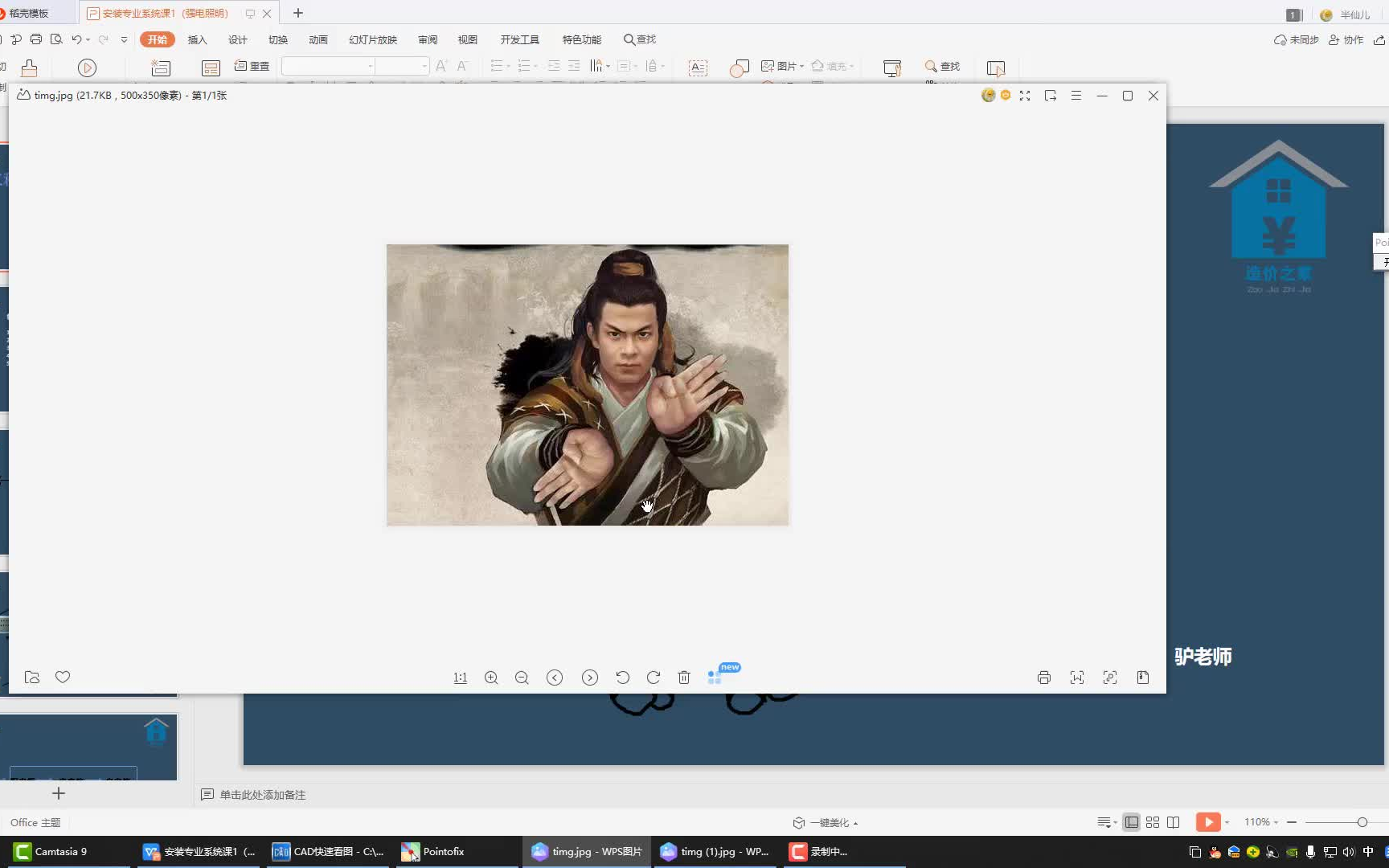Switch to reading view in status bar
This screenshot has height=868, width=1389.
coord(1174,822)
